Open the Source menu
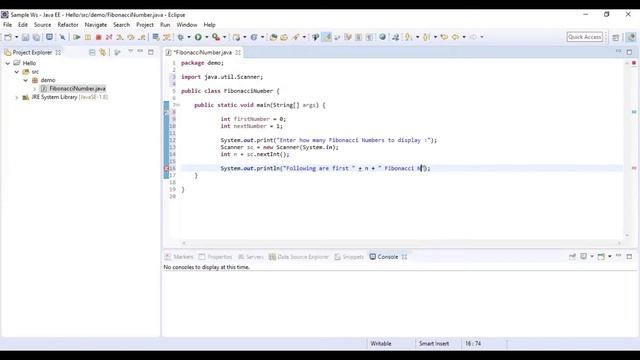Screen dimensions: 640x360 coord(42,25)
